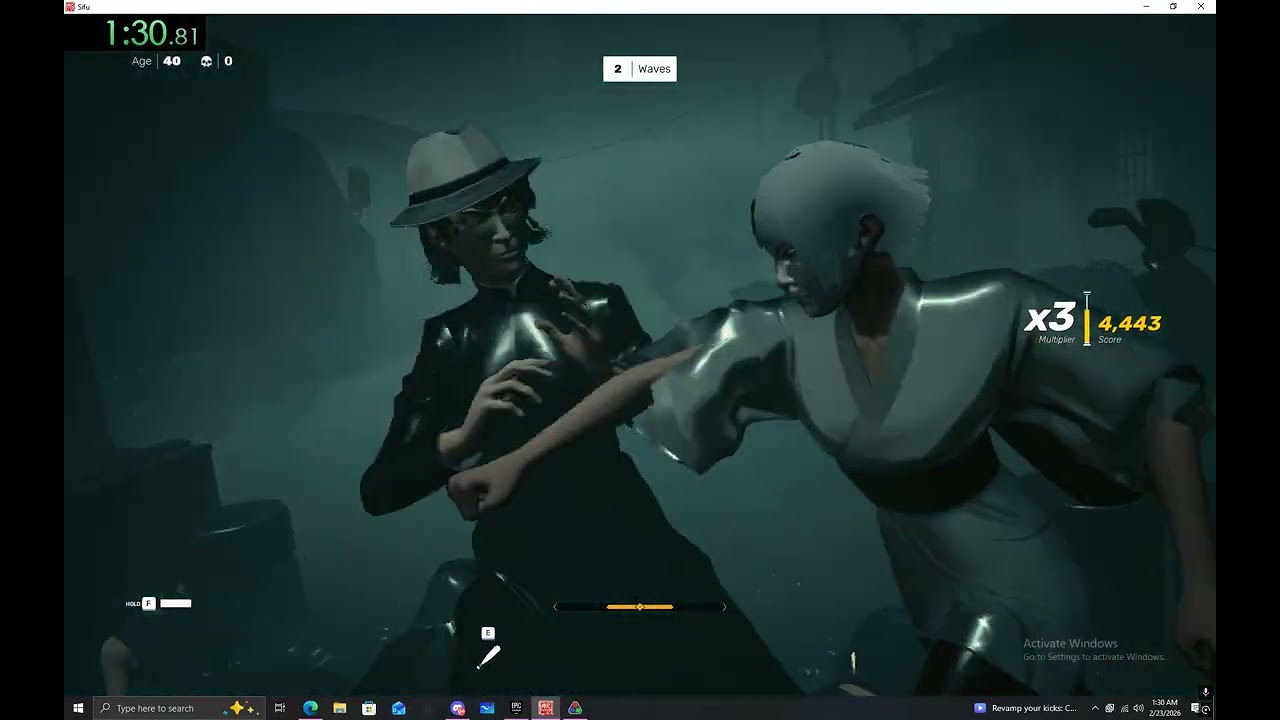
Task: Open Task View on the taskbar
Action: point(280,708)
